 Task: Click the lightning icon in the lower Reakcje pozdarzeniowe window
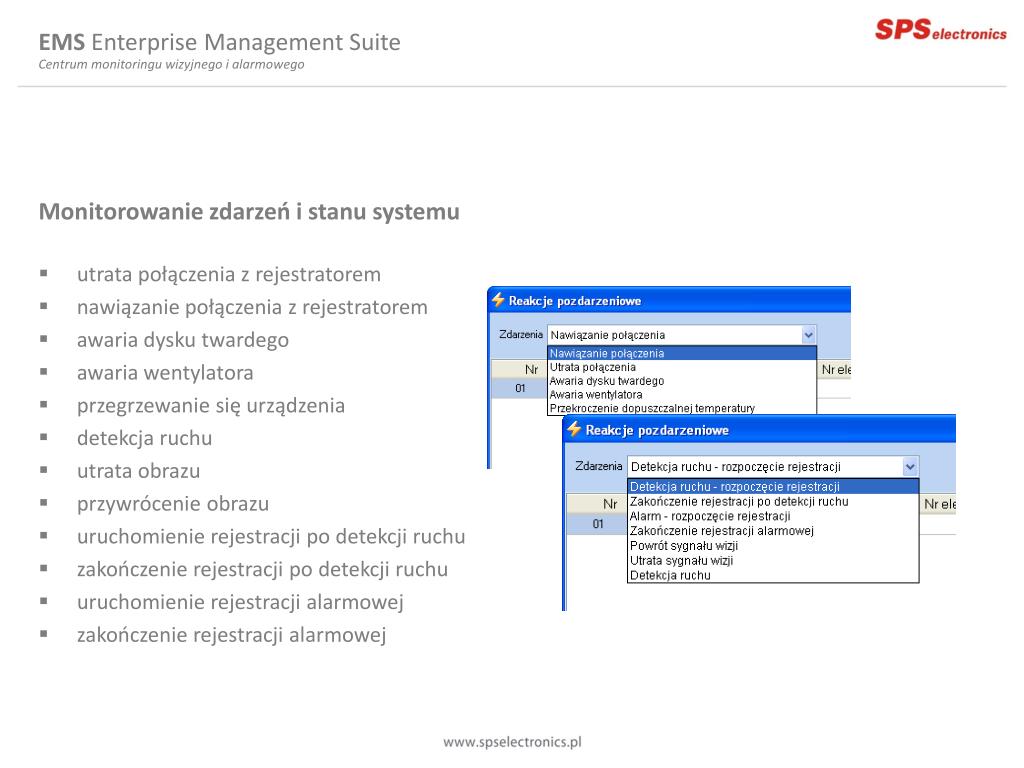574,429
